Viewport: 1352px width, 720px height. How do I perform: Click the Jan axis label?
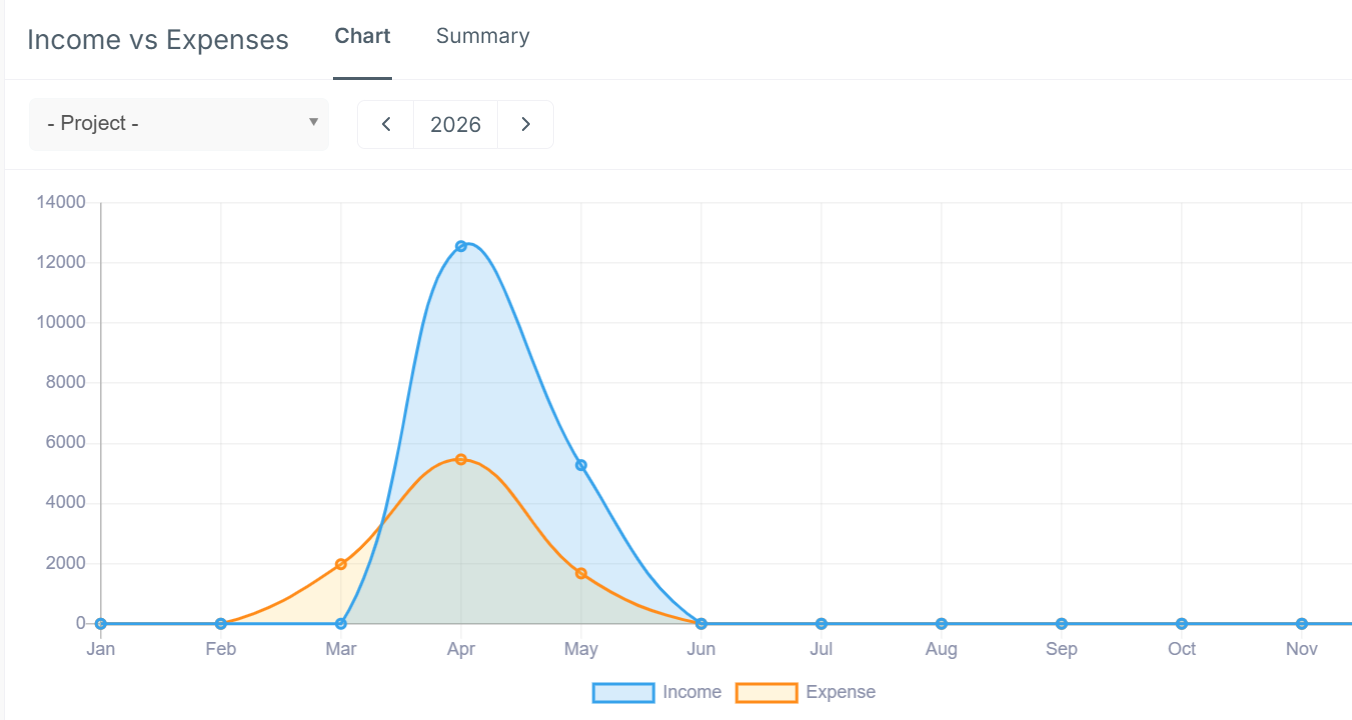click(101, 650)
